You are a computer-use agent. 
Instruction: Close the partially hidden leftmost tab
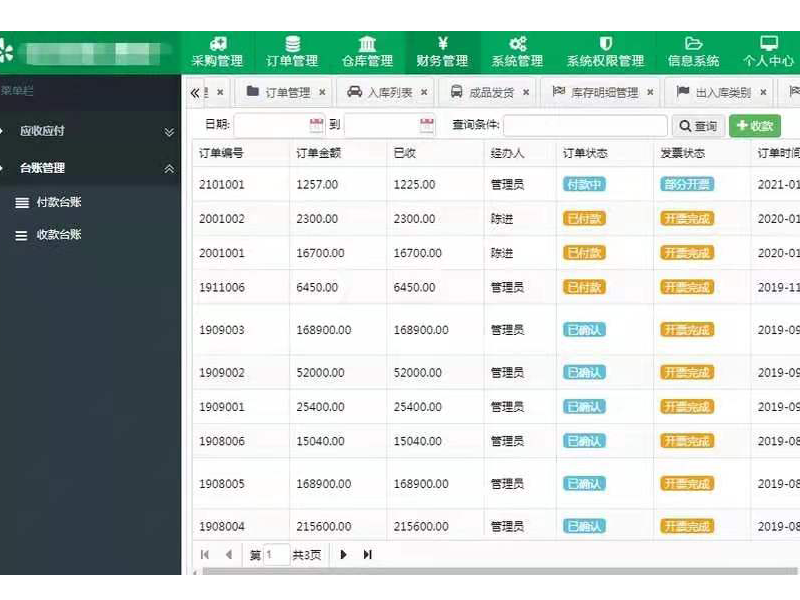[220, 92]
